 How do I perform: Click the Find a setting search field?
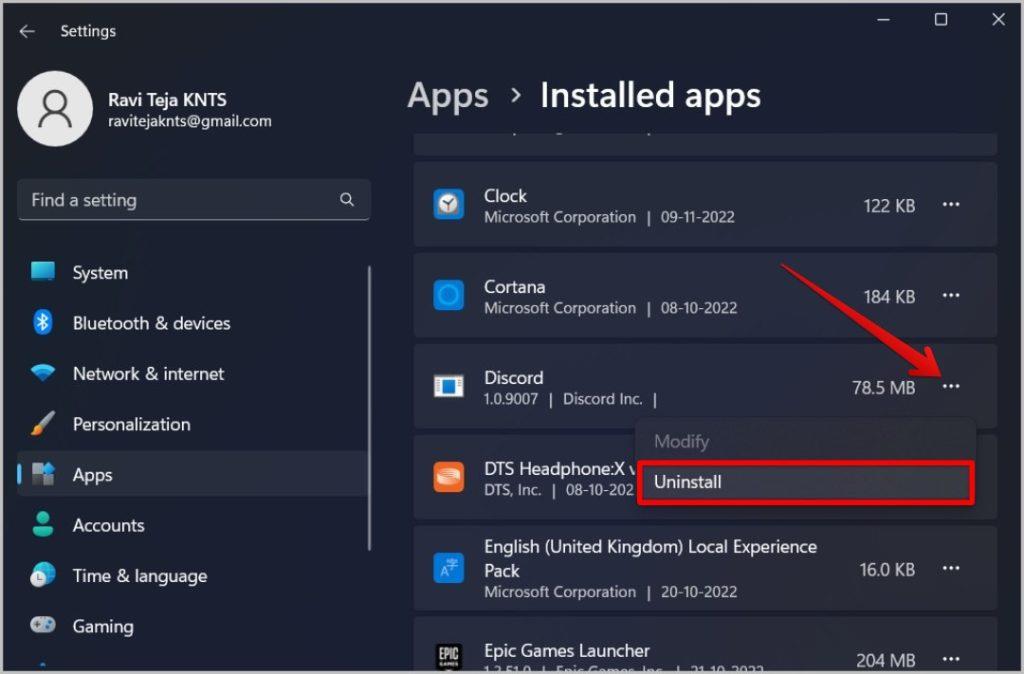[194, 199]
